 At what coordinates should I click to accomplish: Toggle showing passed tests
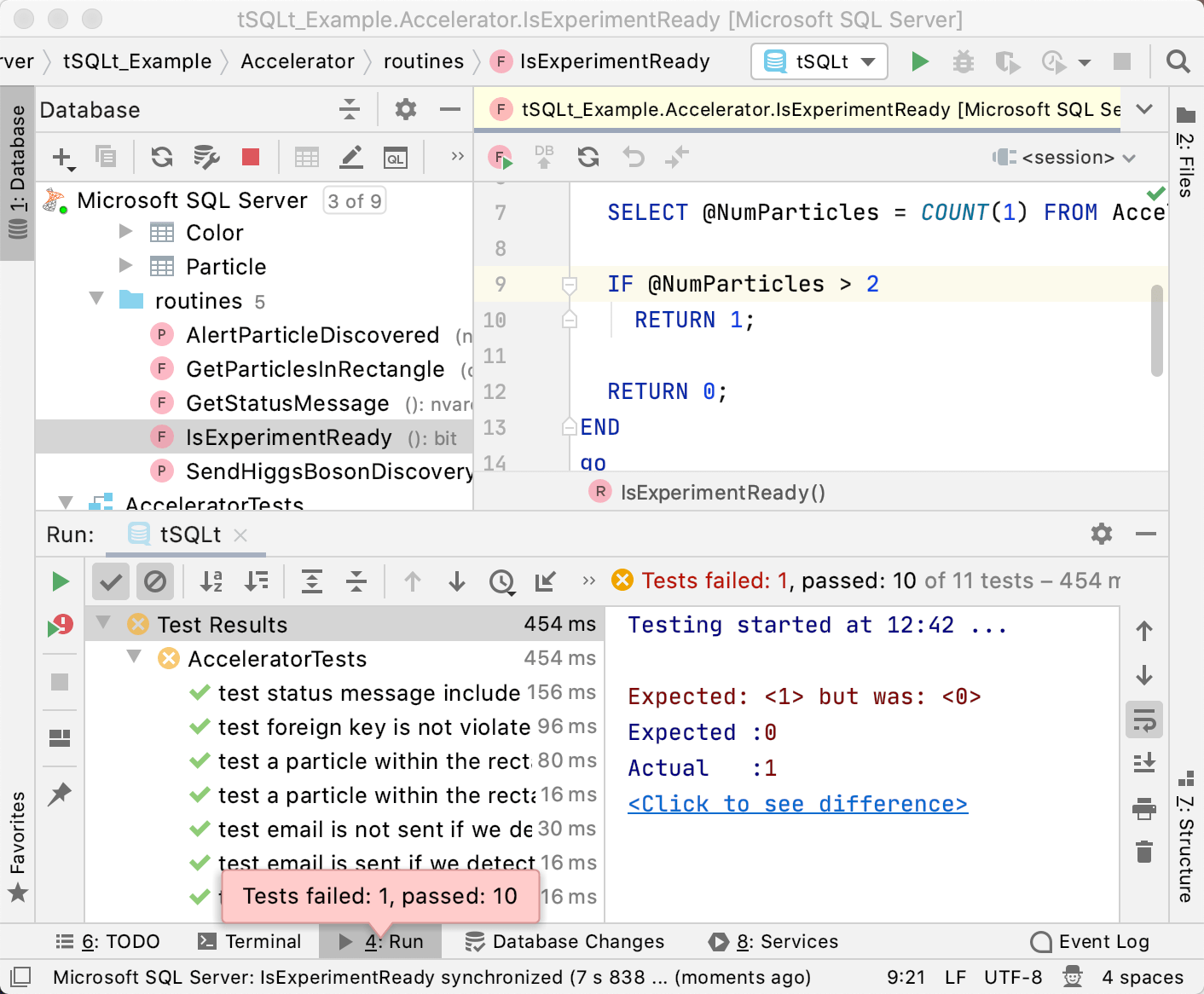coord(111,581)
